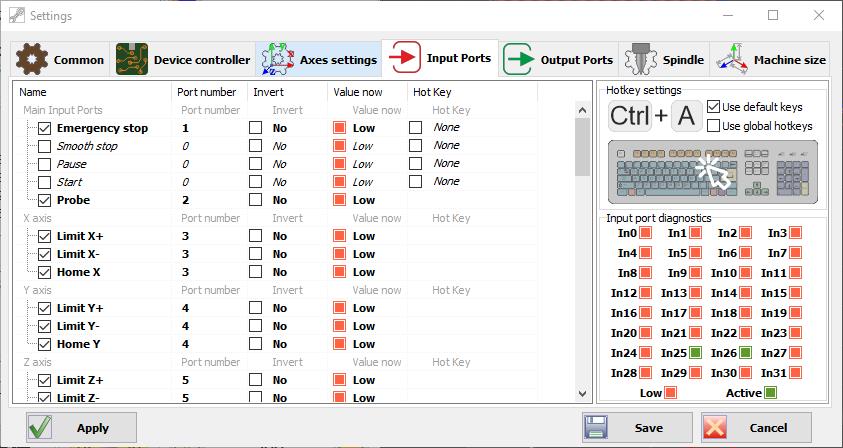Screen dimensions: 843x448
Task: Click the circuit board Device controller icon
Action: click(132, 59)
